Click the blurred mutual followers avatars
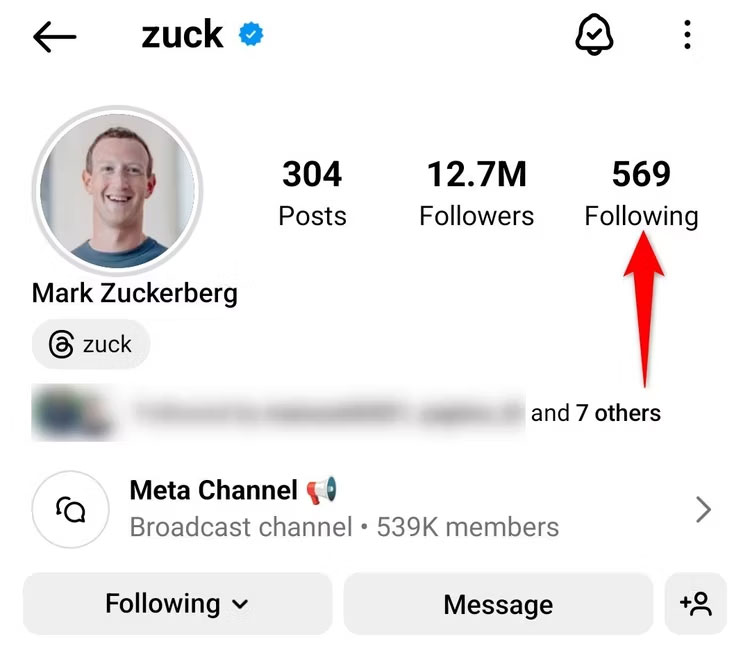The width and height of the screenshot is (750, 653). [70, 413]
